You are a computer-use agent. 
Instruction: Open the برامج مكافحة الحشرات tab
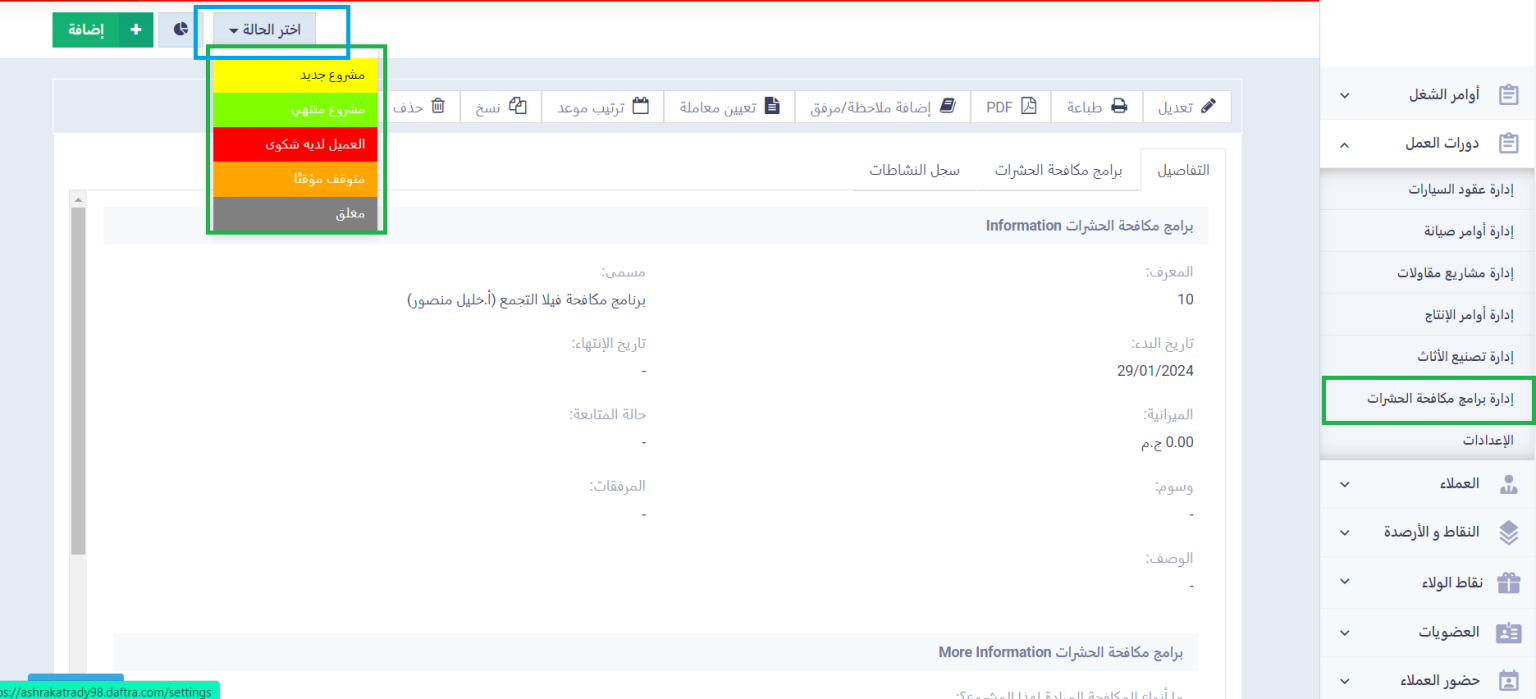point(1058,171)
